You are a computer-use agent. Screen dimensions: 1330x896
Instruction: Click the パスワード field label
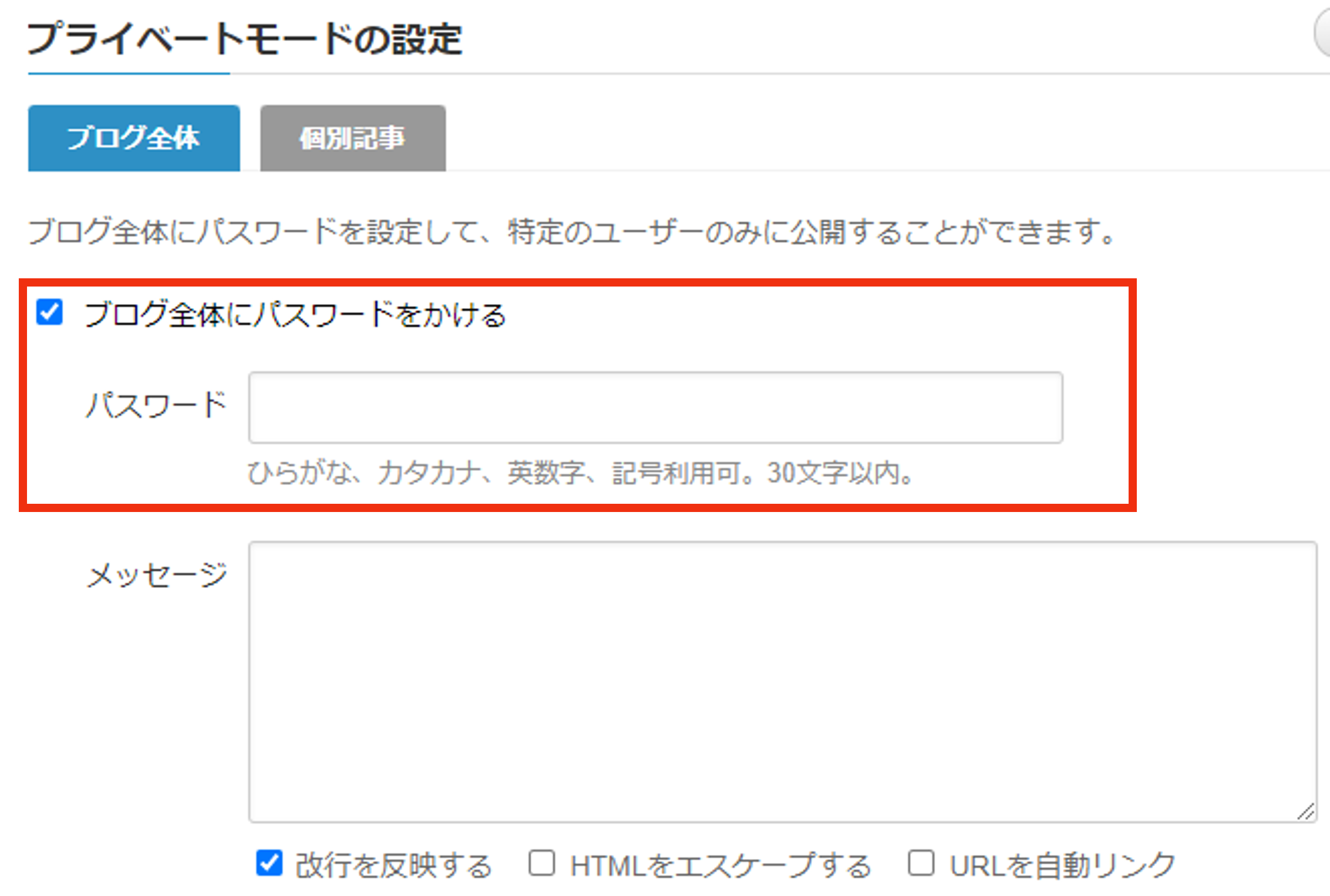(156, 405)
